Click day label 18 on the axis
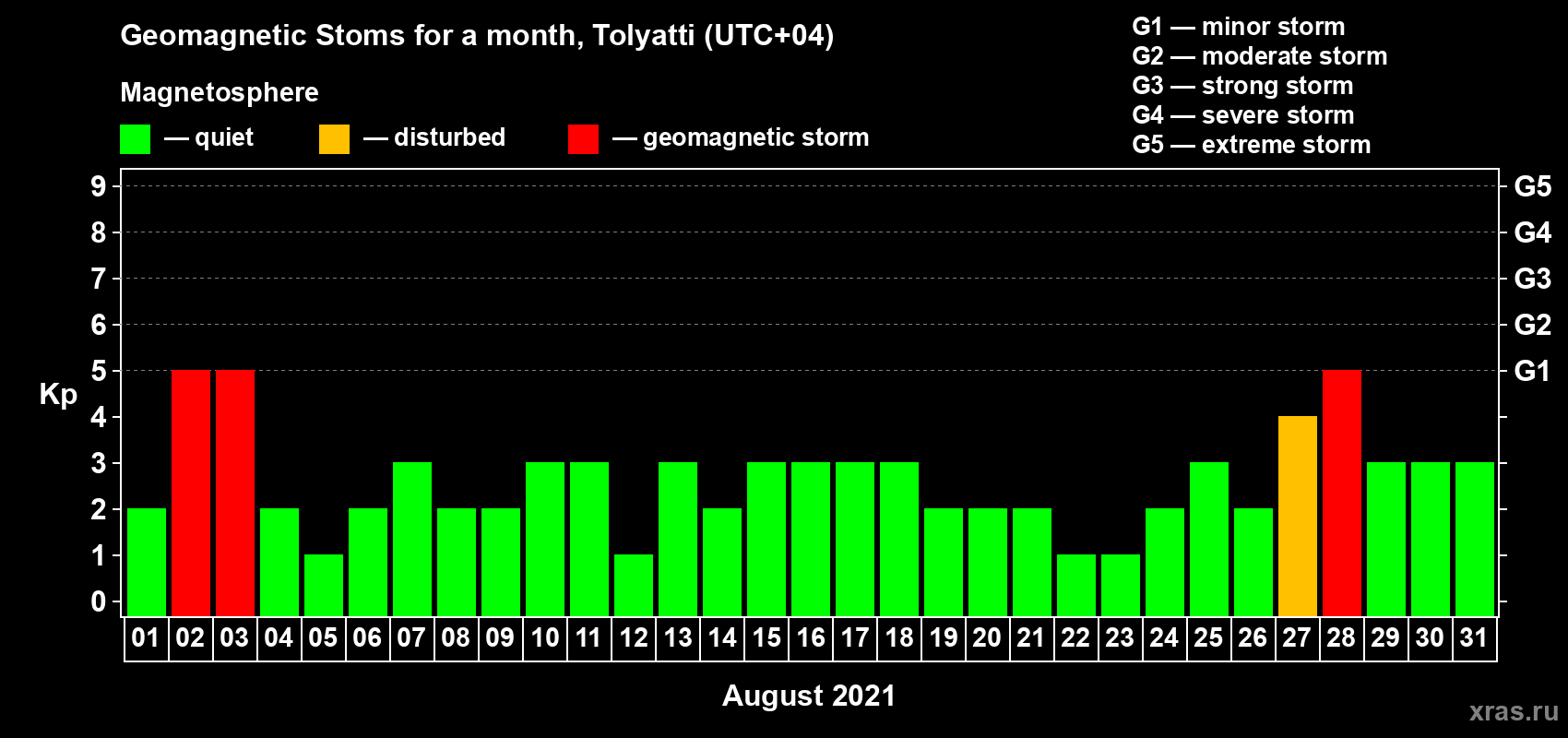 (x=898, y=637)
